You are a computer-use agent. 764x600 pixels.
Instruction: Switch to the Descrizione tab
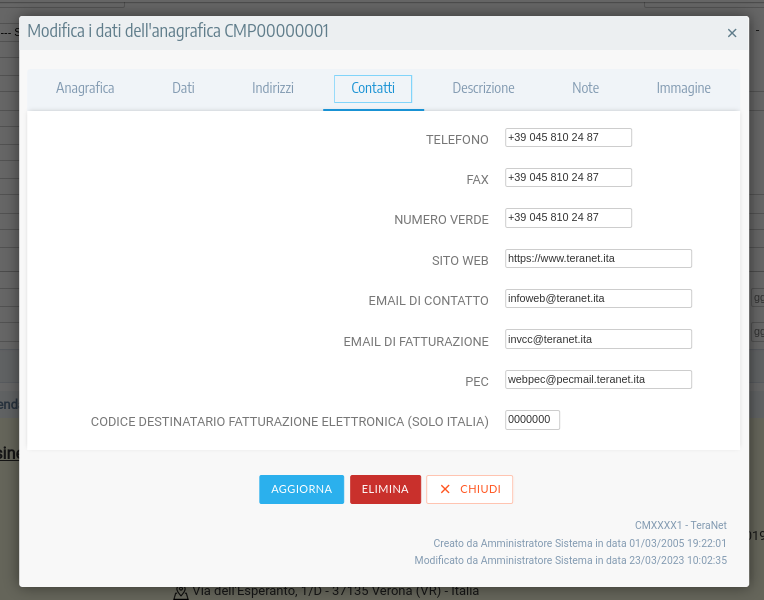tap(483, 88)
